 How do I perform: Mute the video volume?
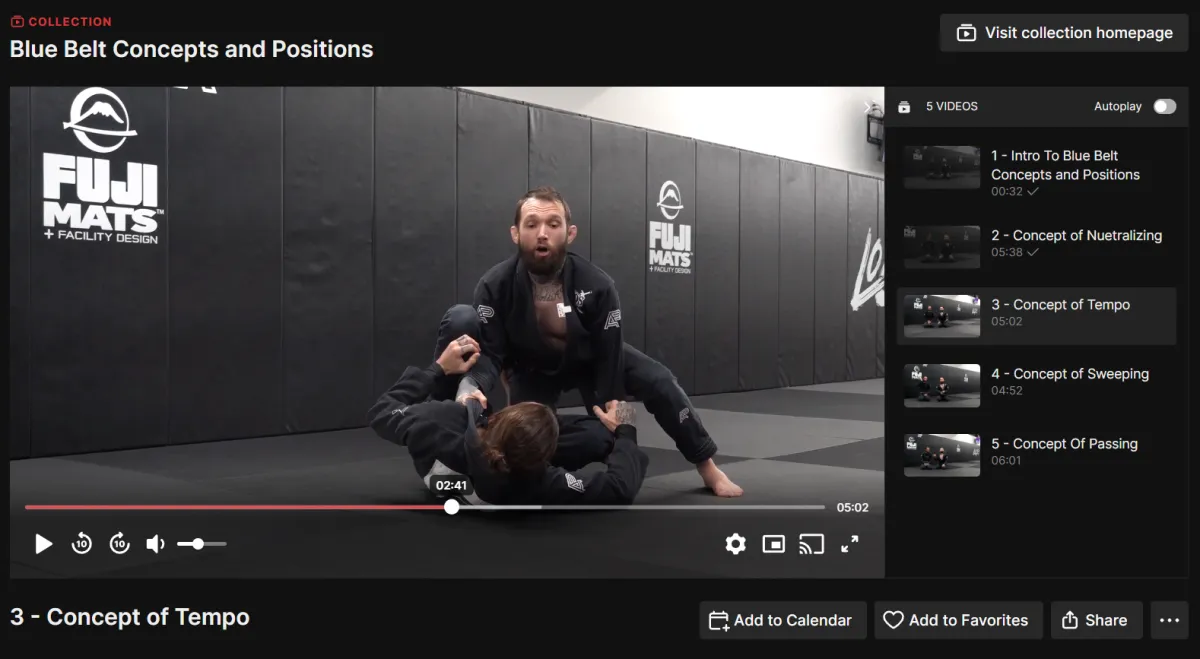click(155, 543)
